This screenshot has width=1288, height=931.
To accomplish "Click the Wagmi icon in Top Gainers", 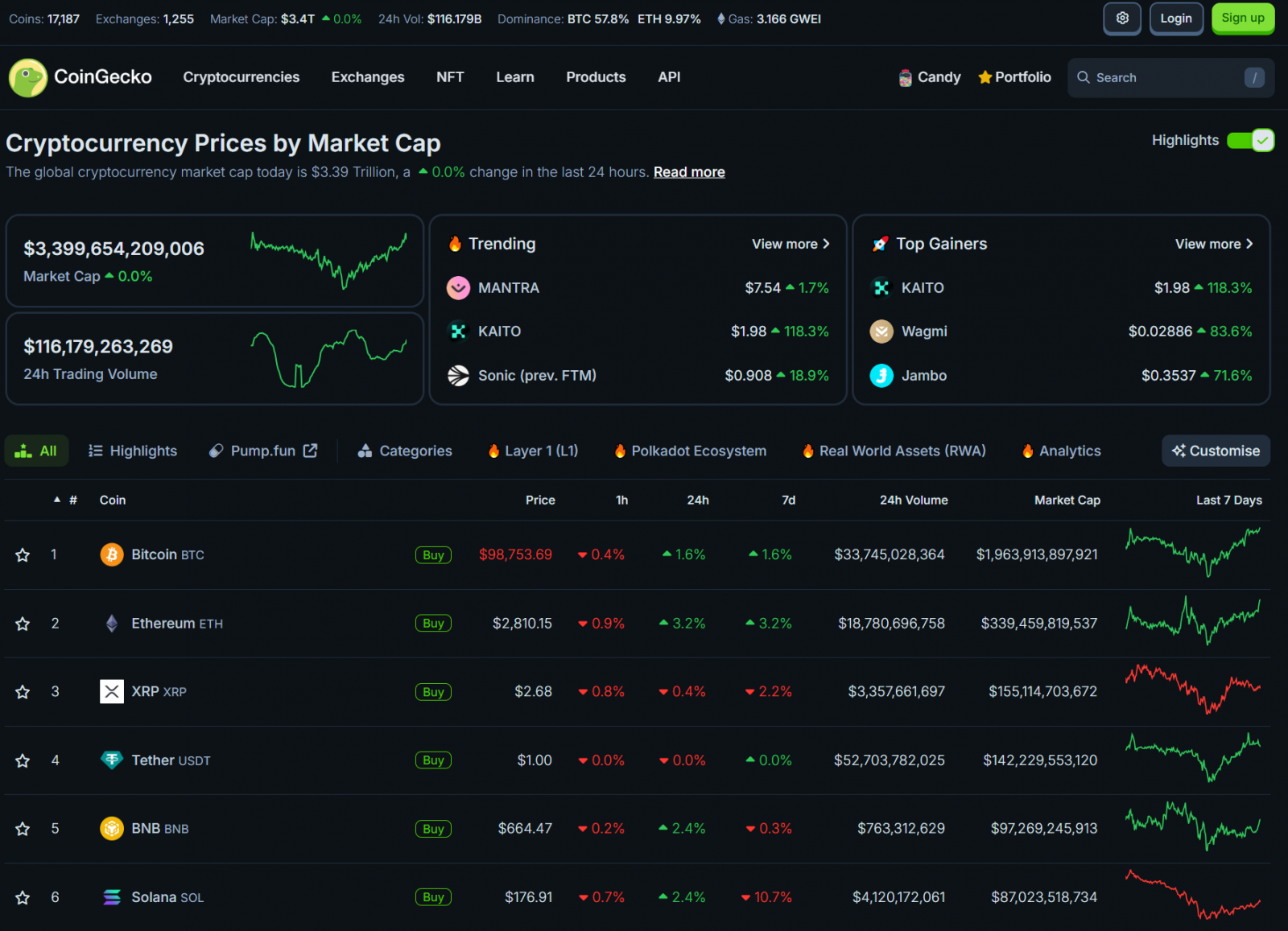I will click(x=882, y=332).
